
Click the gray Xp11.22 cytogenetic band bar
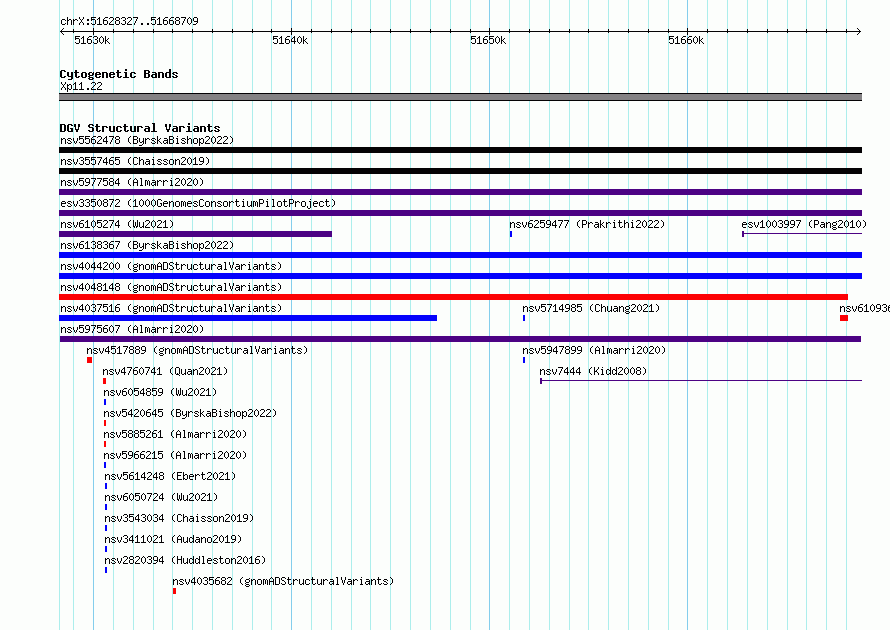pos(460,97)
